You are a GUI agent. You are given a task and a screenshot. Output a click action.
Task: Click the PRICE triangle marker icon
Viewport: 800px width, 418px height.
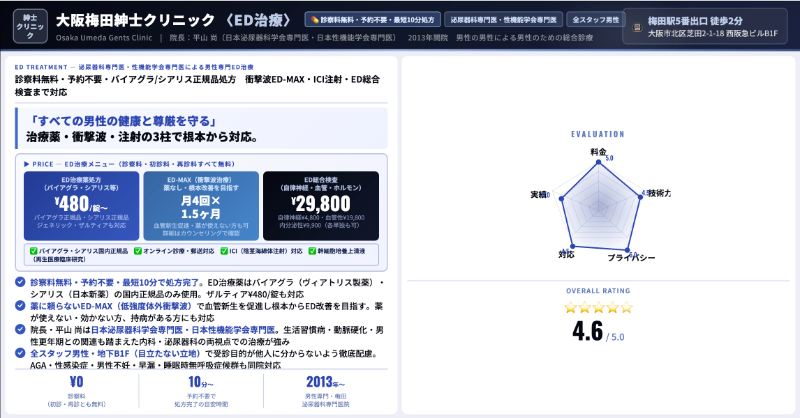coord(26,161)
